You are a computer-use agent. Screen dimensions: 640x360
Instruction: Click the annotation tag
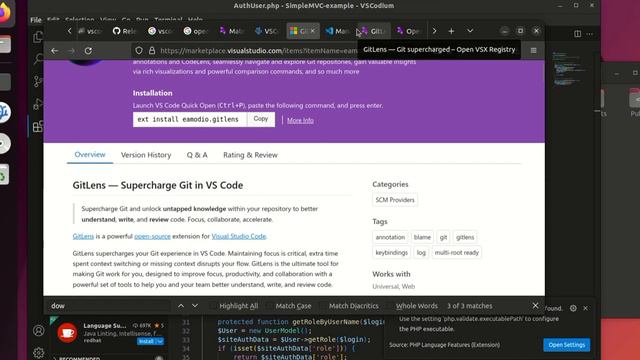pyautogui.click(x=390, y=237)
